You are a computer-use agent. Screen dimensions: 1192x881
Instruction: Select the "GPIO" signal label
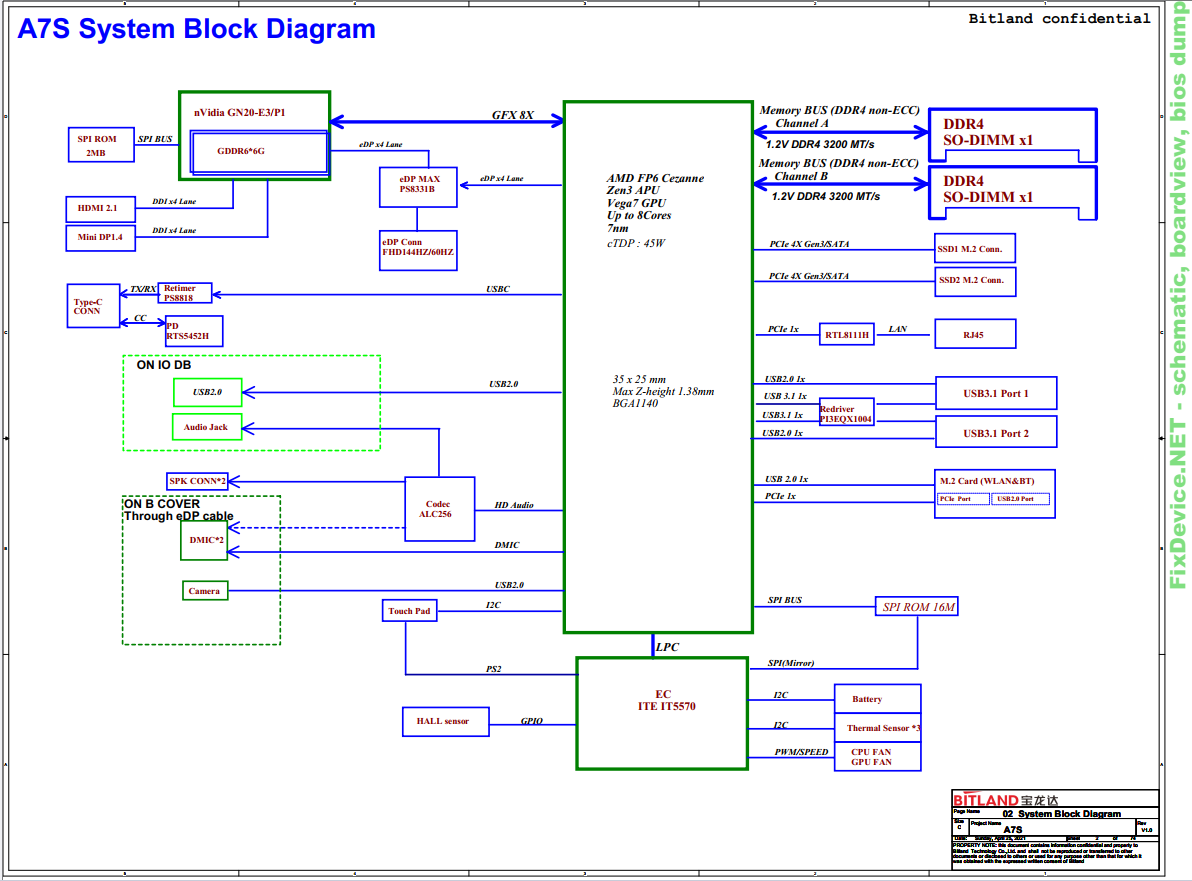[x=531, y=721]
